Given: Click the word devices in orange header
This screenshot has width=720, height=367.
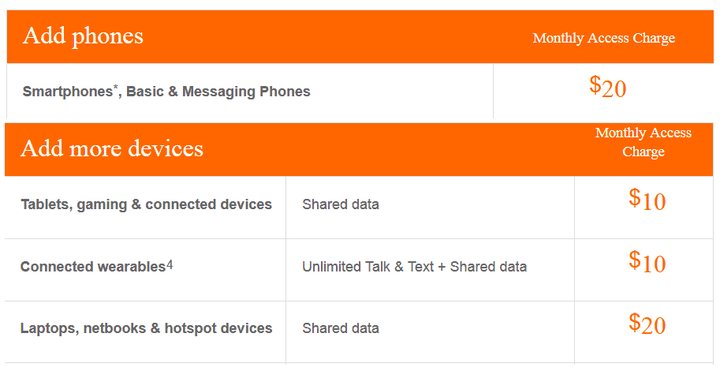Looking at the screenshot, I should coord(166,149).
